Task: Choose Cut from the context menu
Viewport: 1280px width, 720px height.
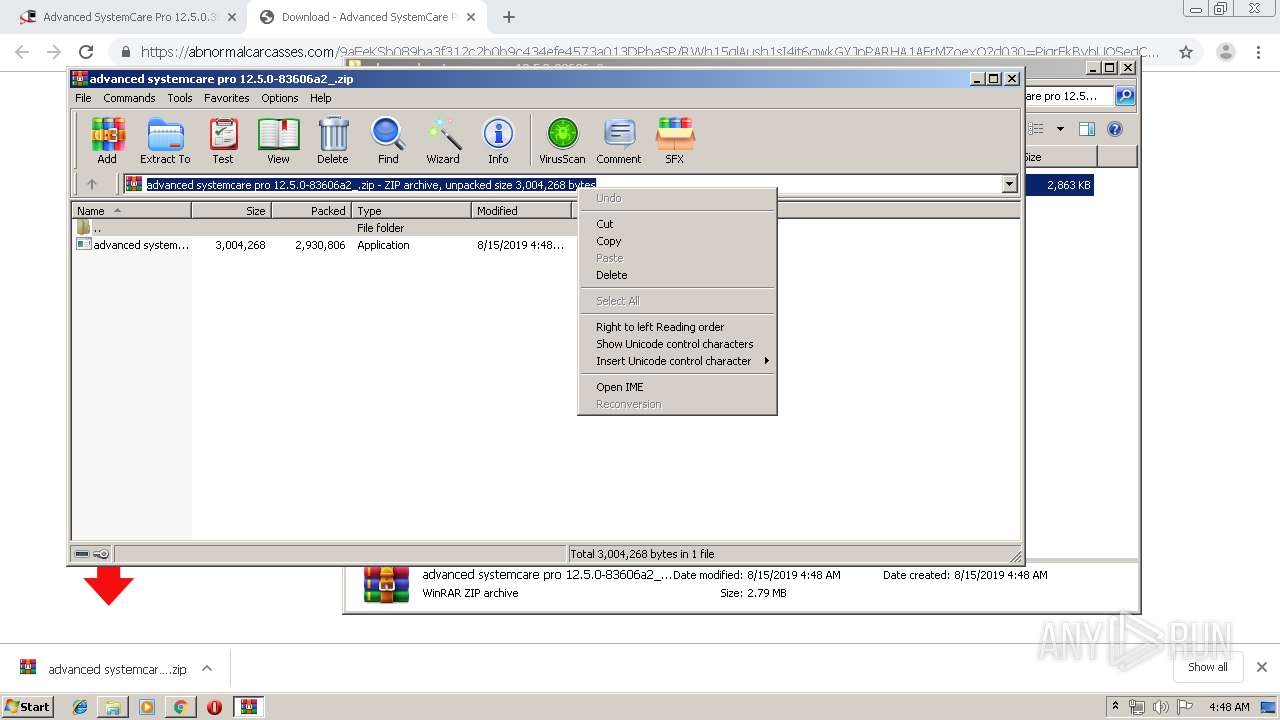Action: [x=678, y=224]
